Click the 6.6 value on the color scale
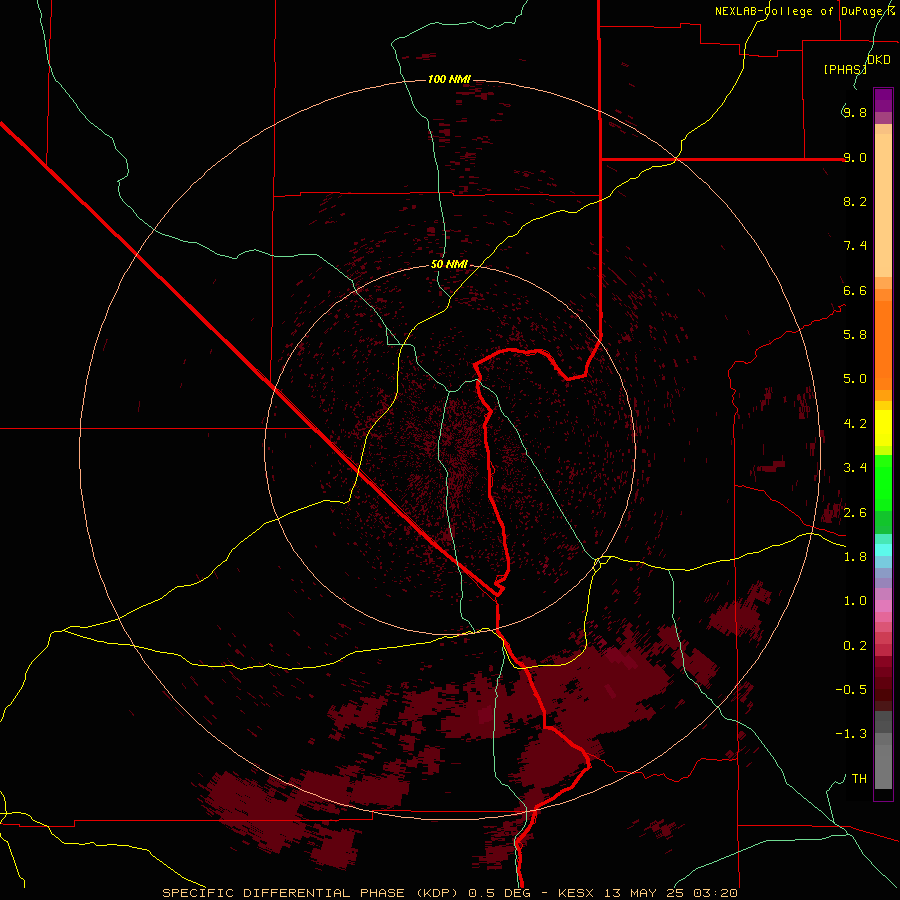The width and height of the screenshot is (900, 900). tap(855, 290)
